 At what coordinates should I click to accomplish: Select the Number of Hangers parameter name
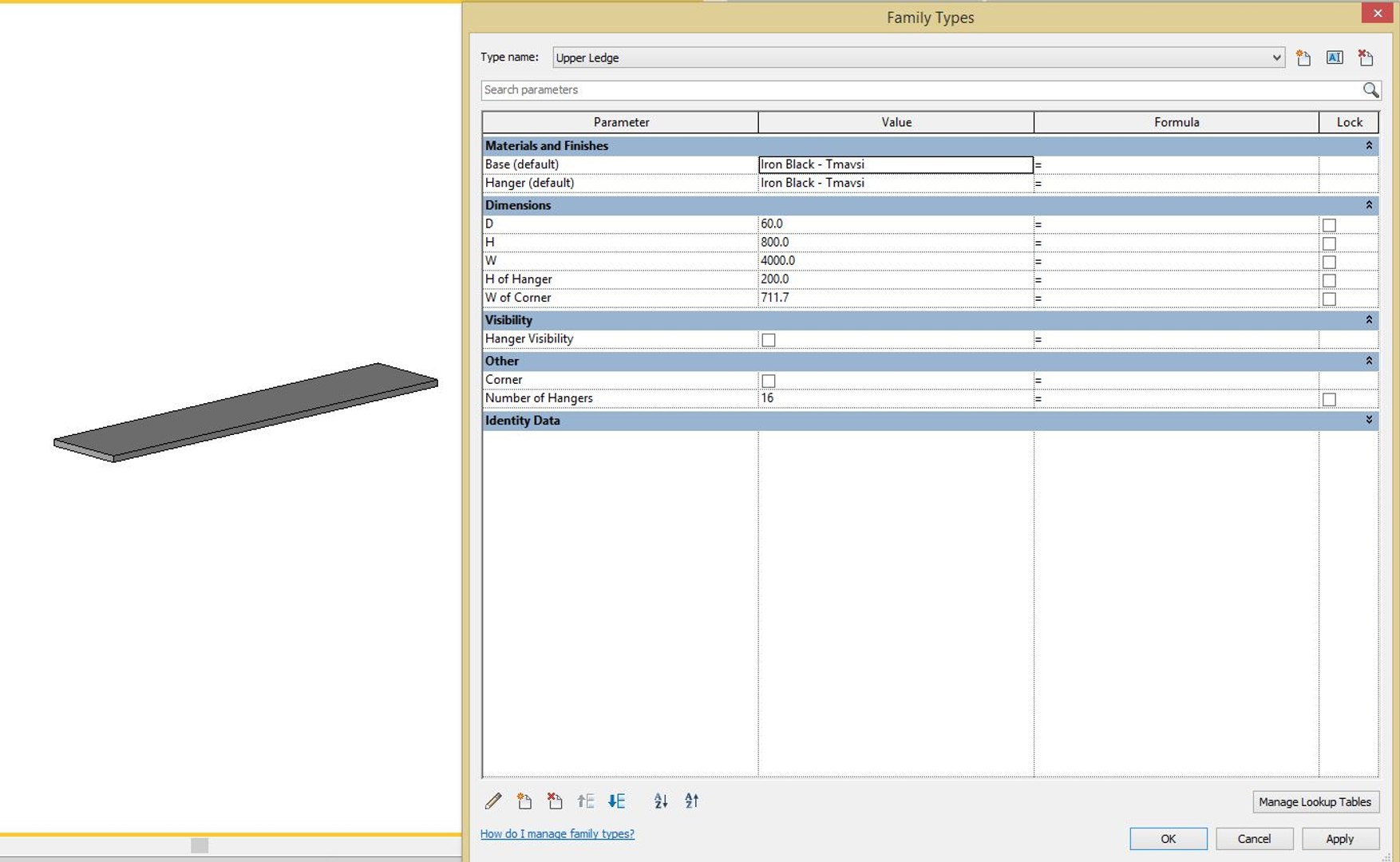click(539, 397)
